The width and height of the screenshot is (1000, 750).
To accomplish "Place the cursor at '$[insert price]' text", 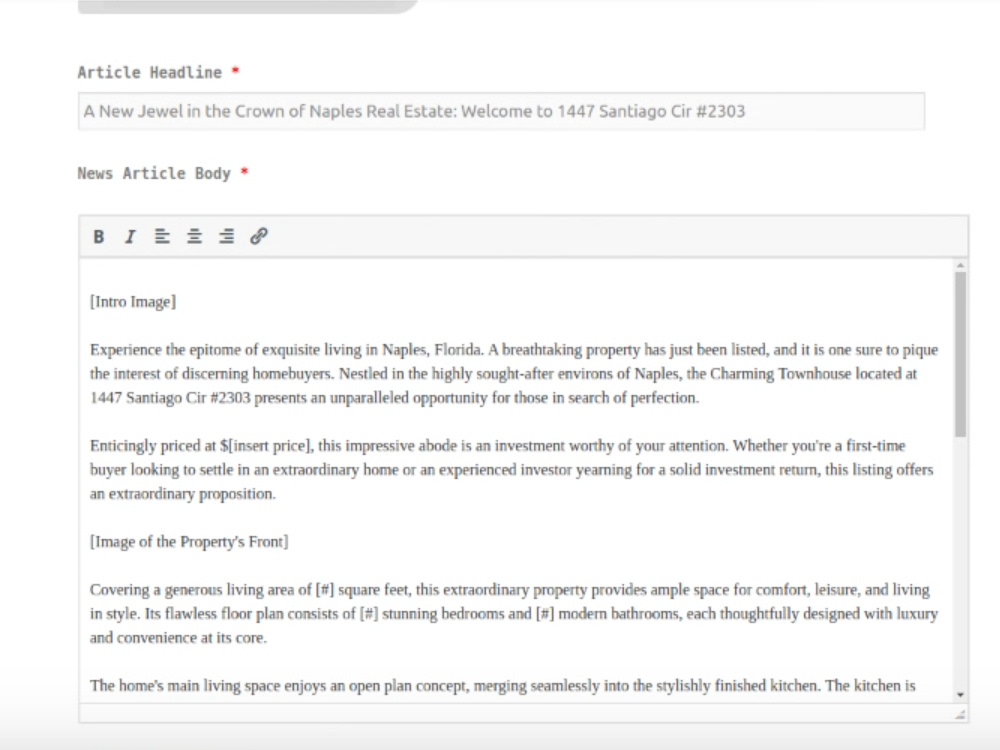I will (x=266, y=446).
